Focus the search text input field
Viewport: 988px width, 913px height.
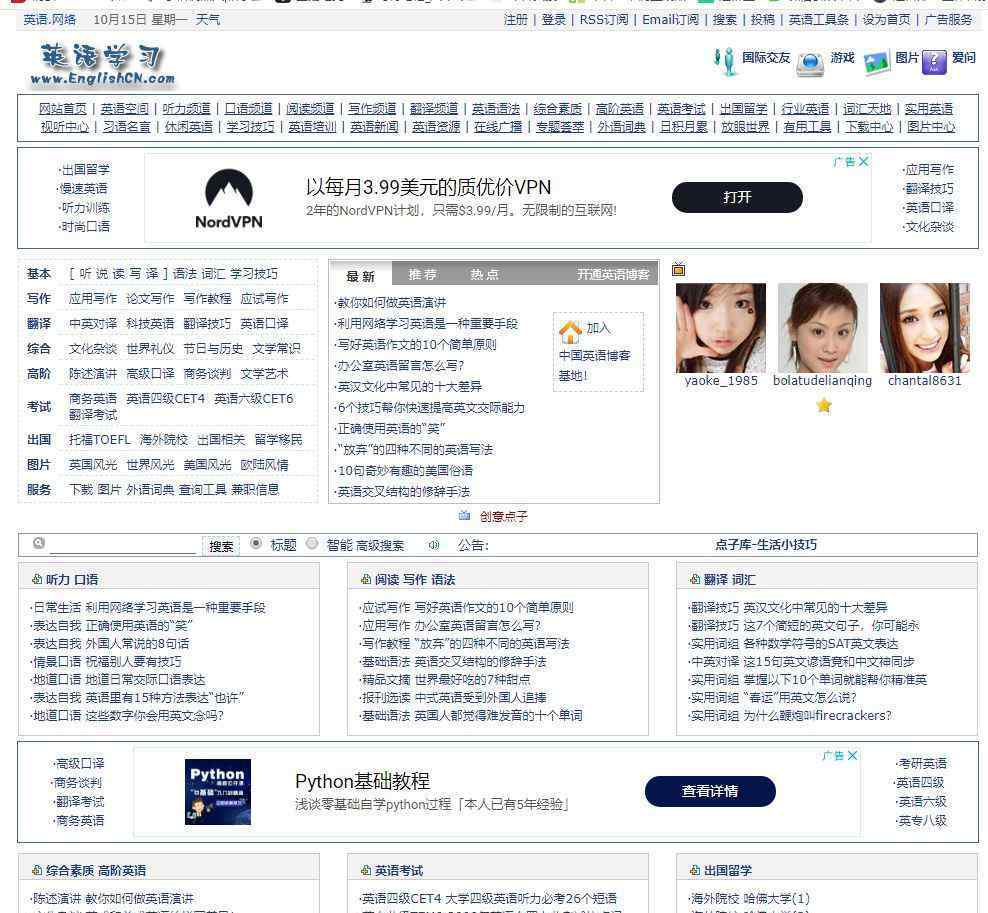[x=123, y=545]
